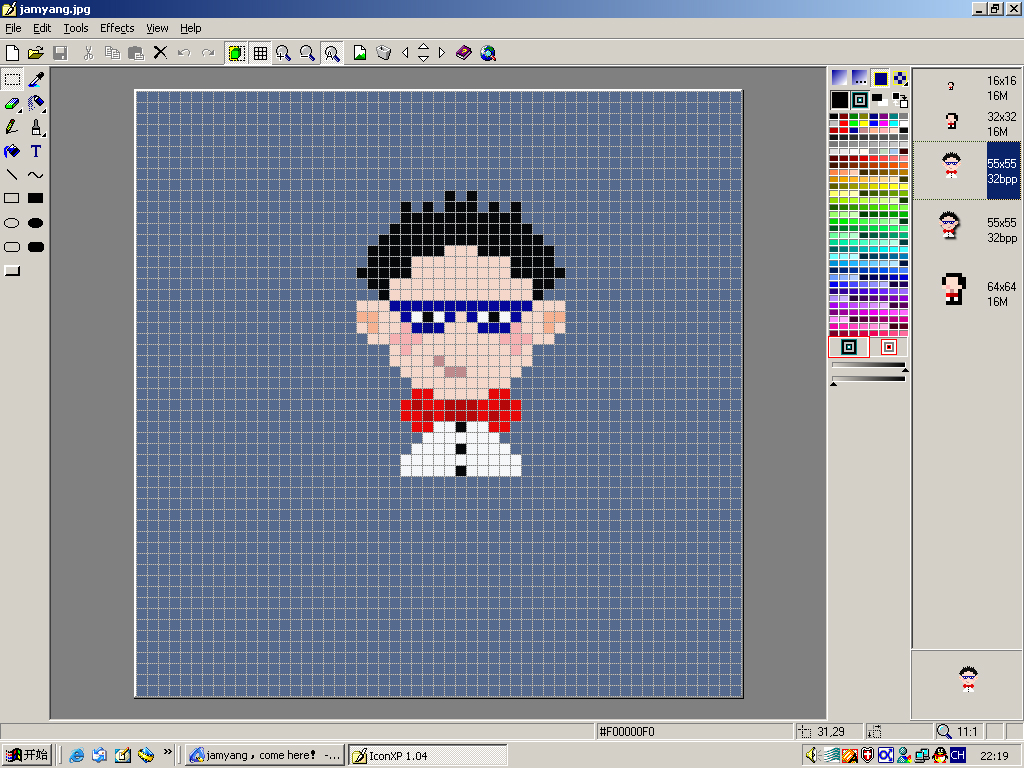Click the IconXP 1.04 taskbar button
The image size is (1024, 768).
point(427,756)
